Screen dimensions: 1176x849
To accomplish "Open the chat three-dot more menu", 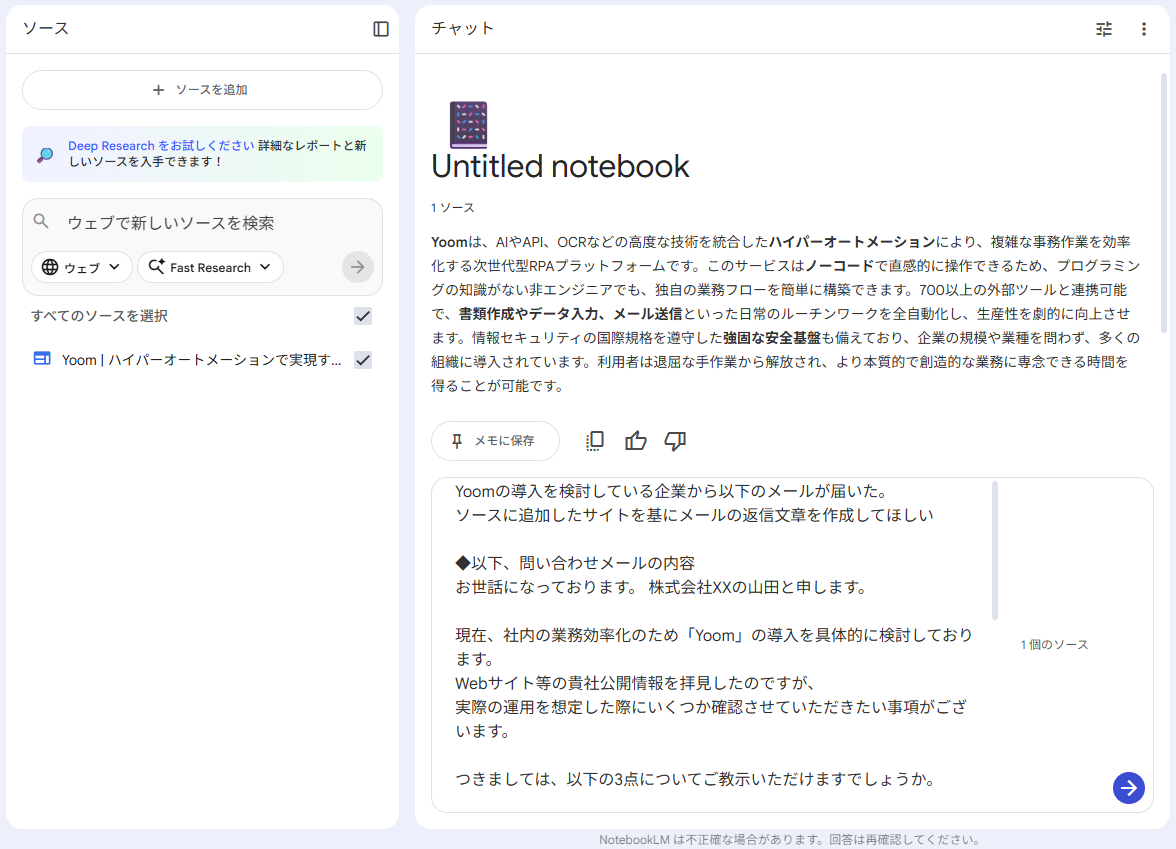I will click(1144, 29).
